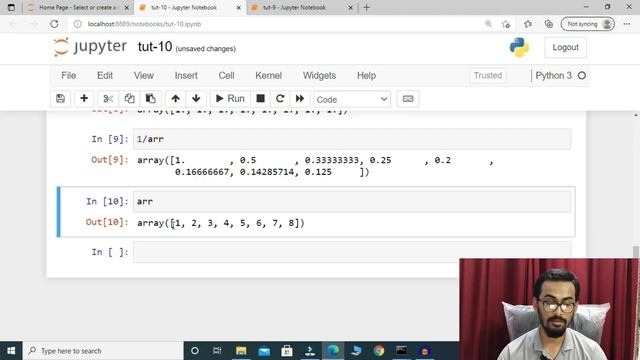Open the Kernel menu
640x360 pixels.
pos(269,76)
